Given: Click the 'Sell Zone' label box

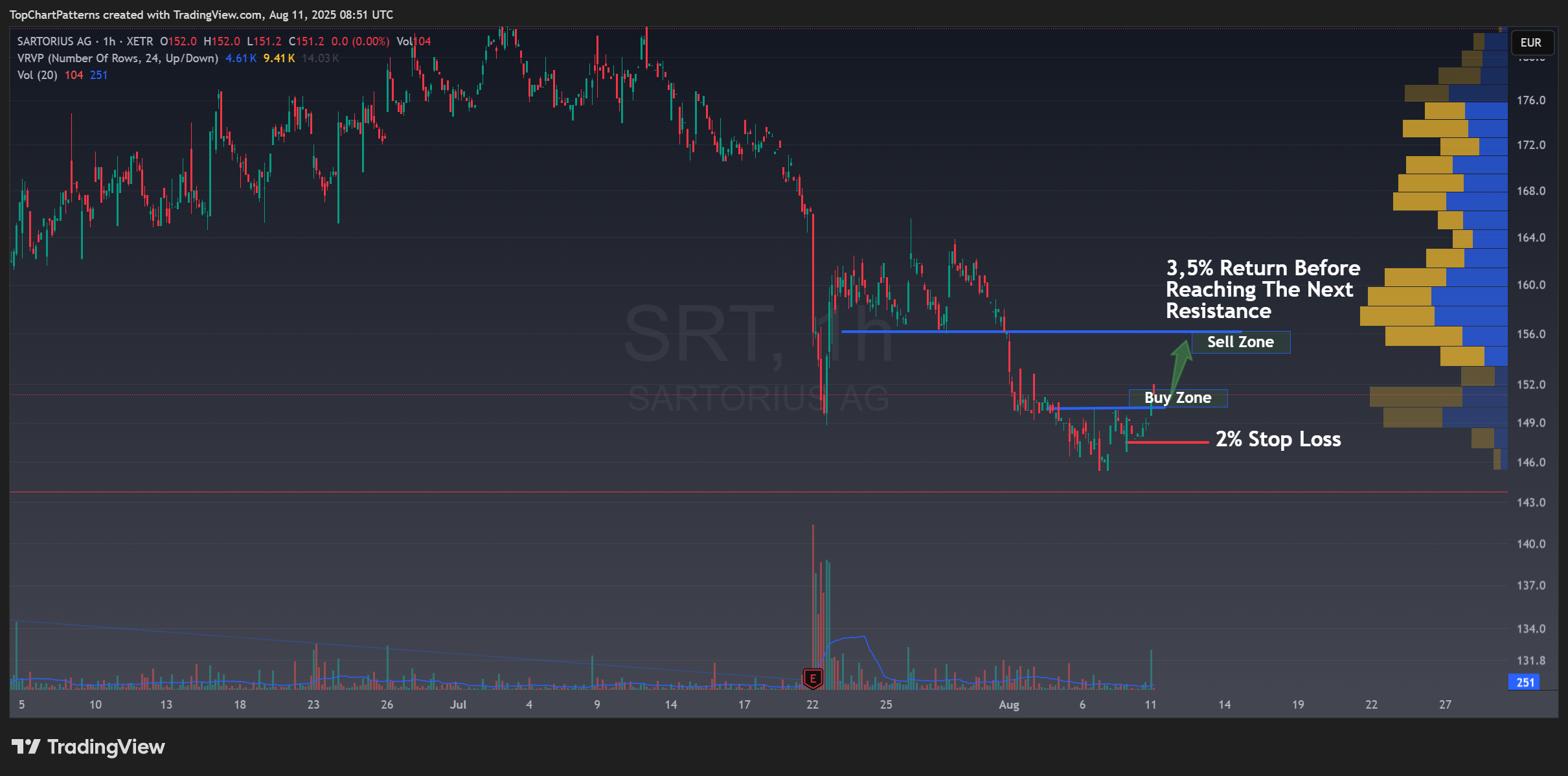Looking at the screenshot, I should [1241, 342].
